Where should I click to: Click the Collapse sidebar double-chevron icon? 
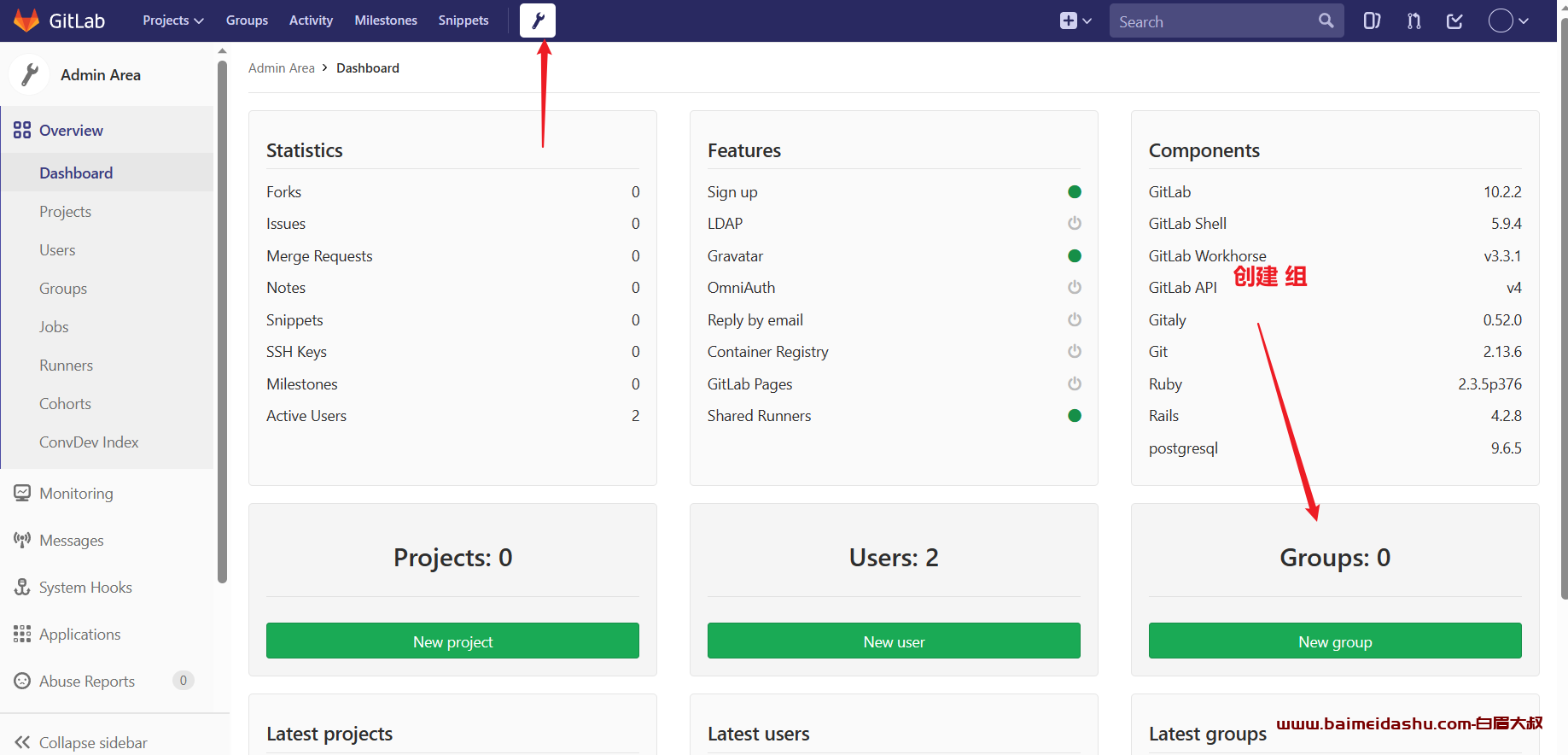point(22,742)
